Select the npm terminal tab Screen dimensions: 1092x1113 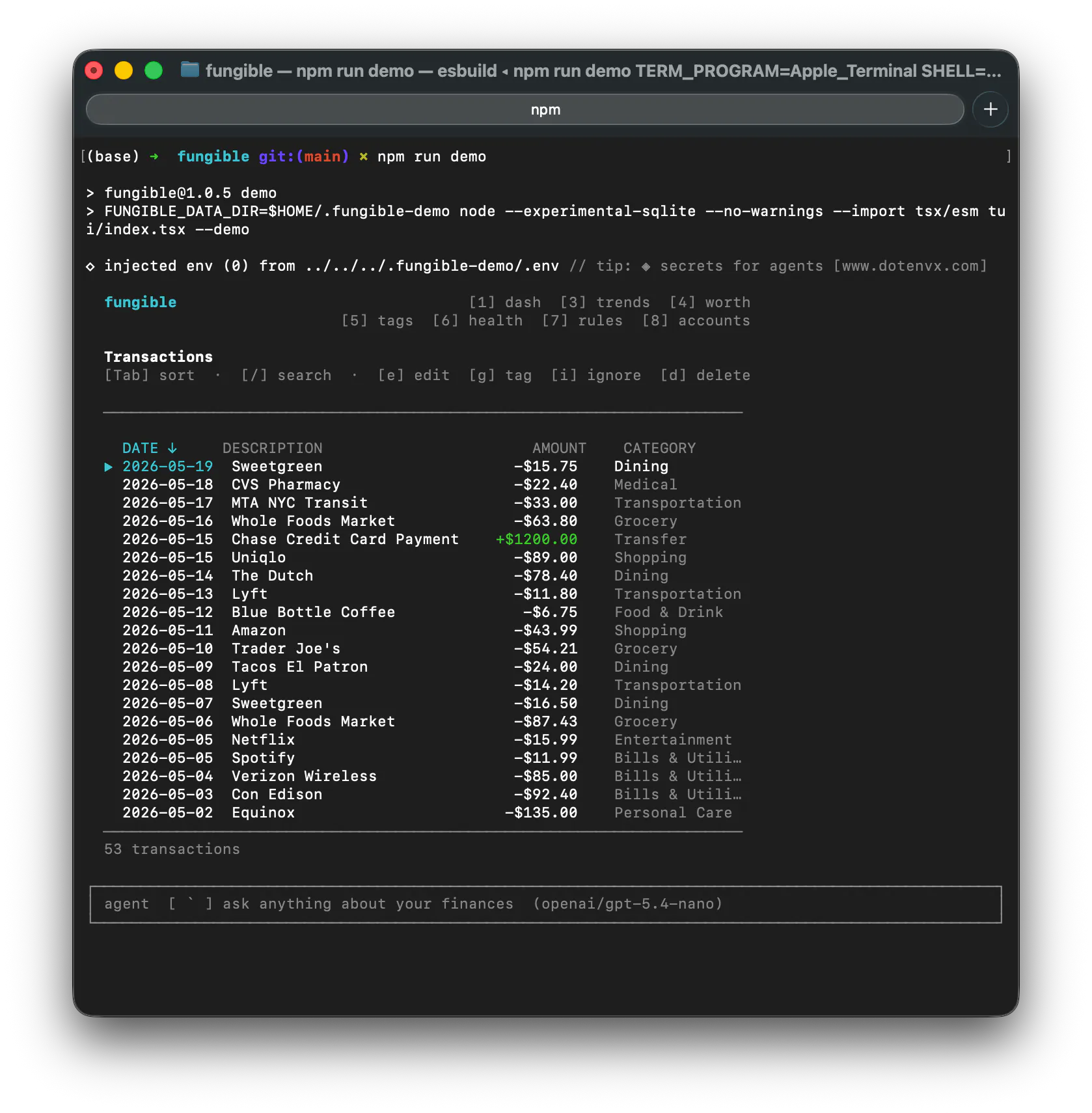tap(525, 109)
